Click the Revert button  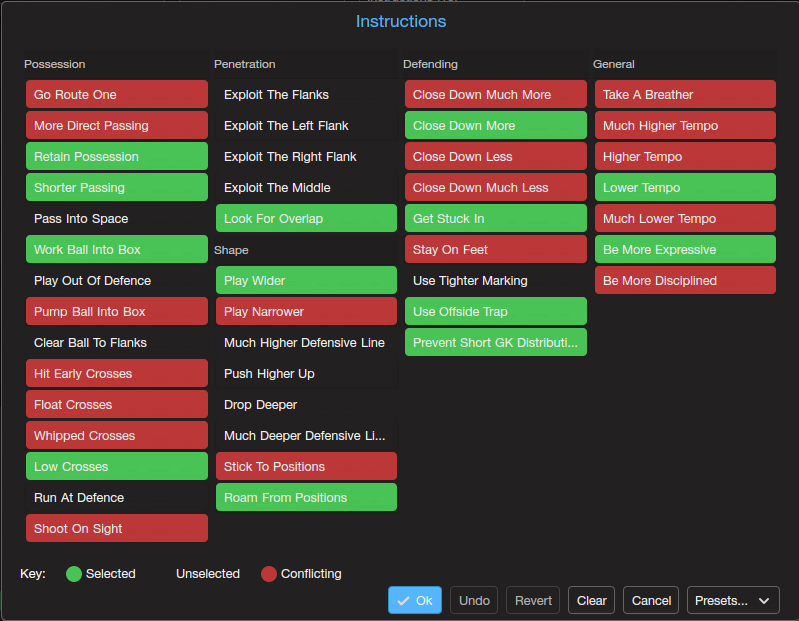click(533, 601)
